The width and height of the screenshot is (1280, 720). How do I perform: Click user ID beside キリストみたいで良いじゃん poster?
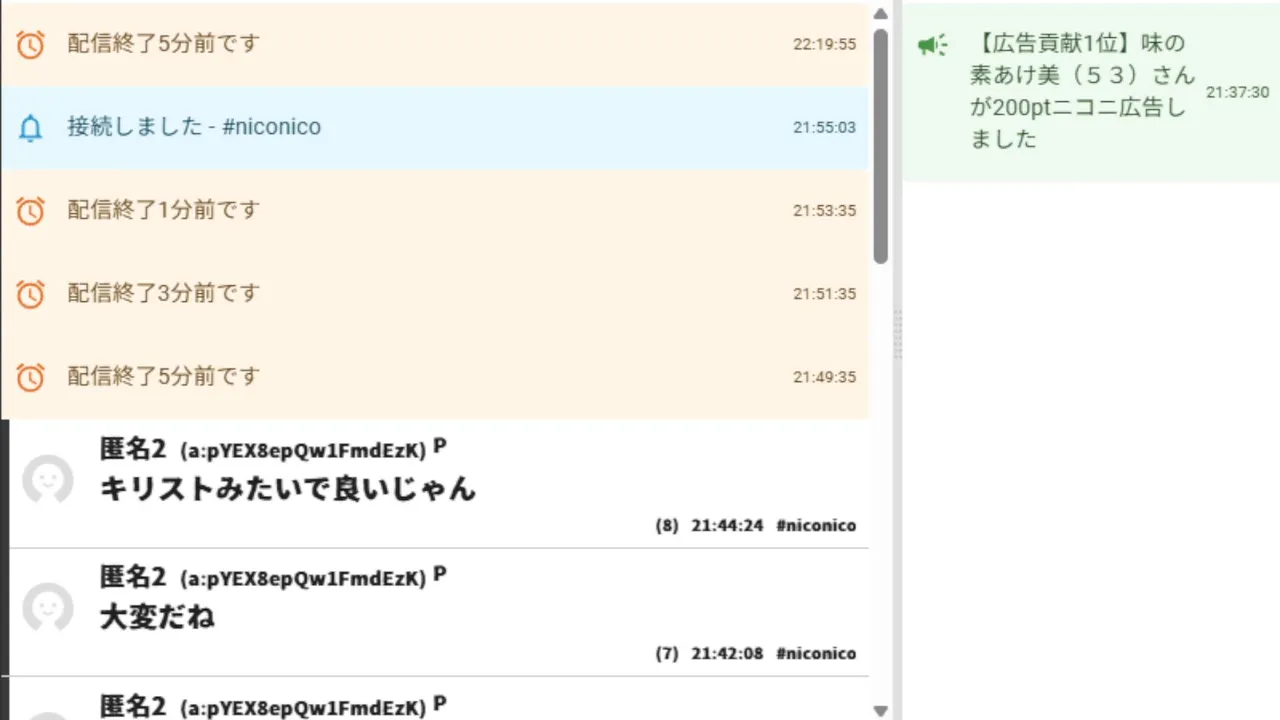303,451
